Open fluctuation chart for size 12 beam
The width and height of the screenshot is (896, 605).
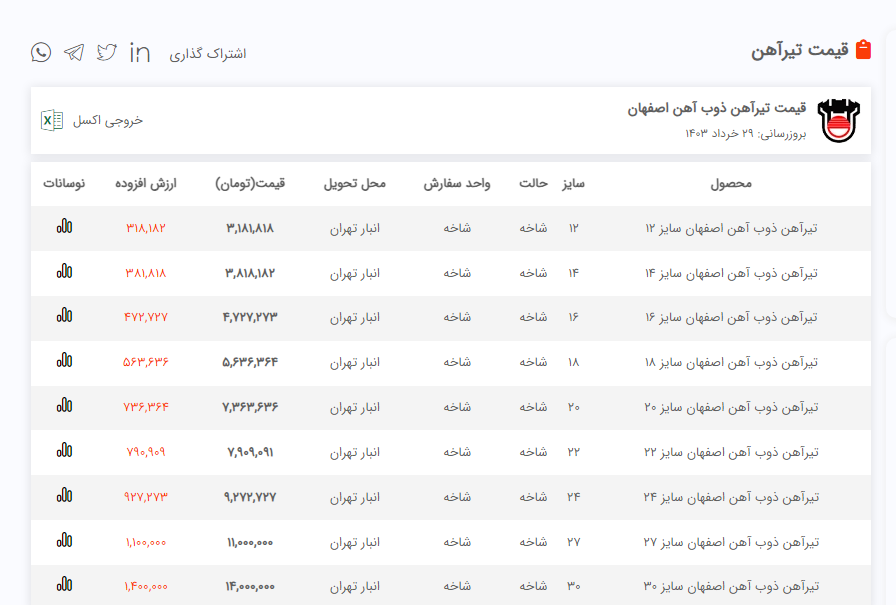pyautogui.click(x=64, y=227)
